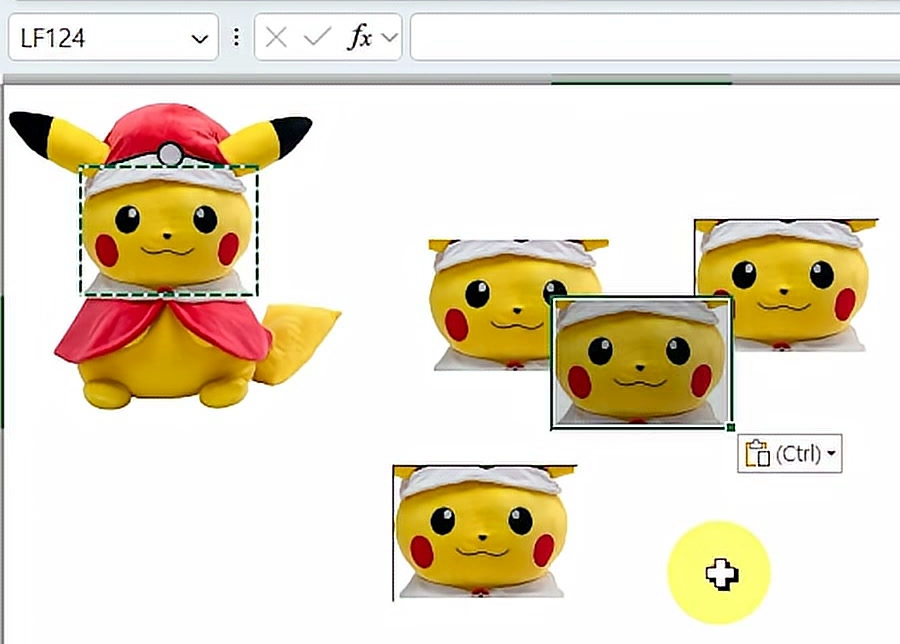
Task: Click the green fill handle of the selected range
Action: pos(731,427)
